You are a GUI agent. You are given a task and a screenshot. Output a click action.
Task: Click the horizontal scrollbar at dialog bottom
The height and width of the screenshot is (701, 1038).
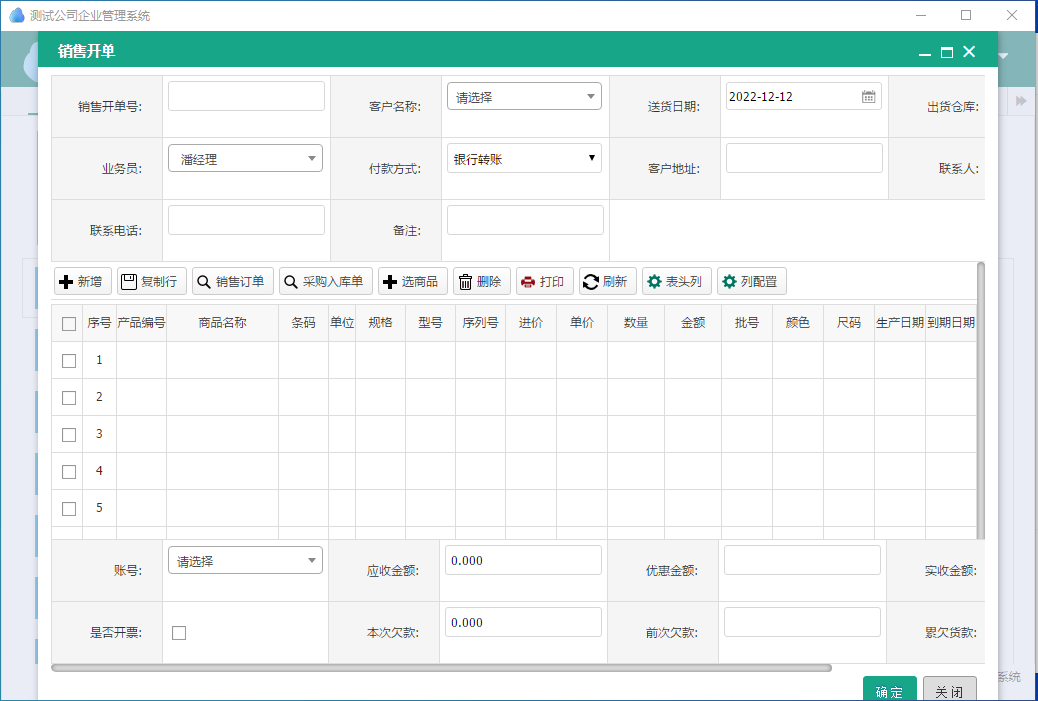tap(442, 668)
